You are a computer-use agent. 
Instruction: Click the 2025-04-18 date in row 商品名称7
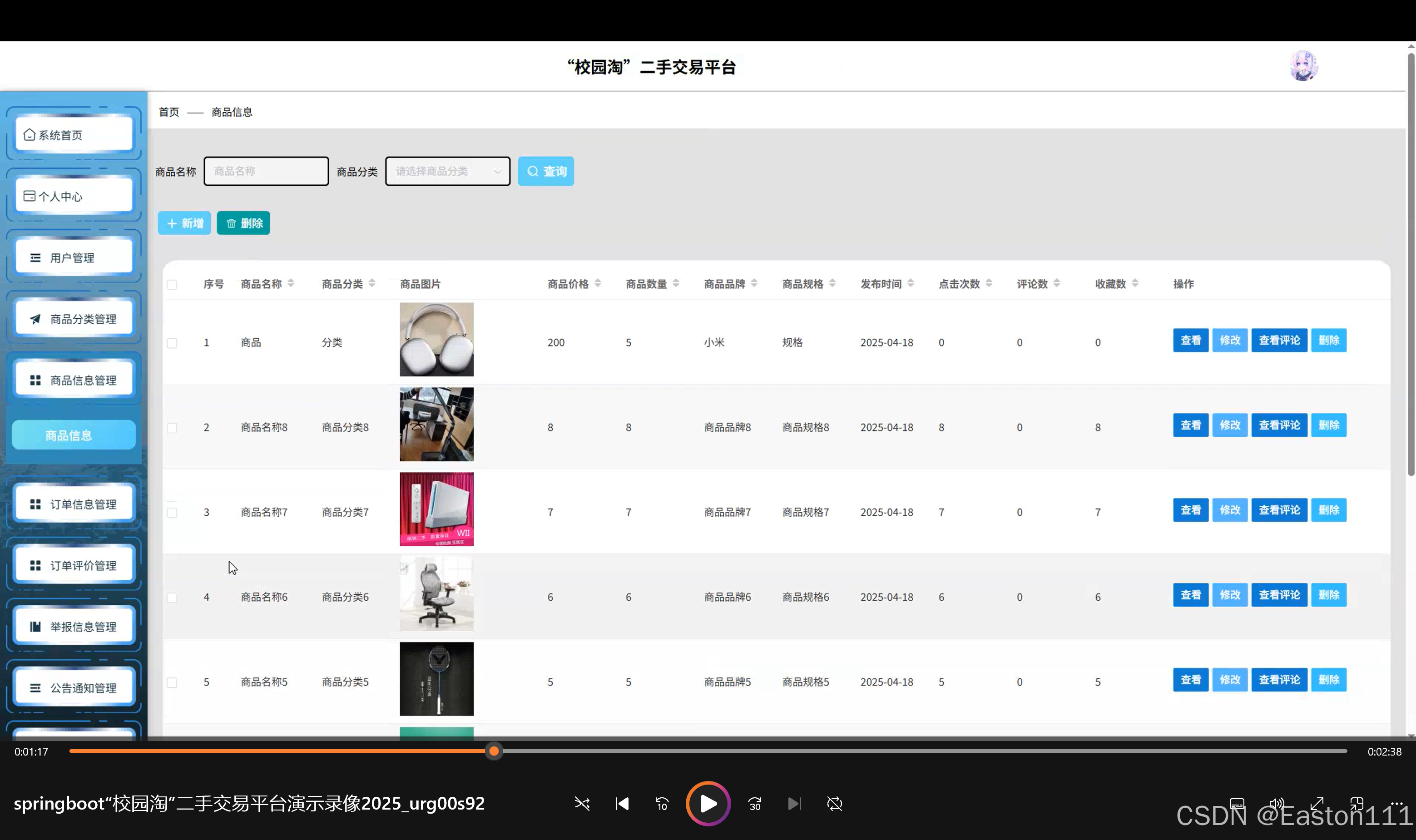[886, 512]
